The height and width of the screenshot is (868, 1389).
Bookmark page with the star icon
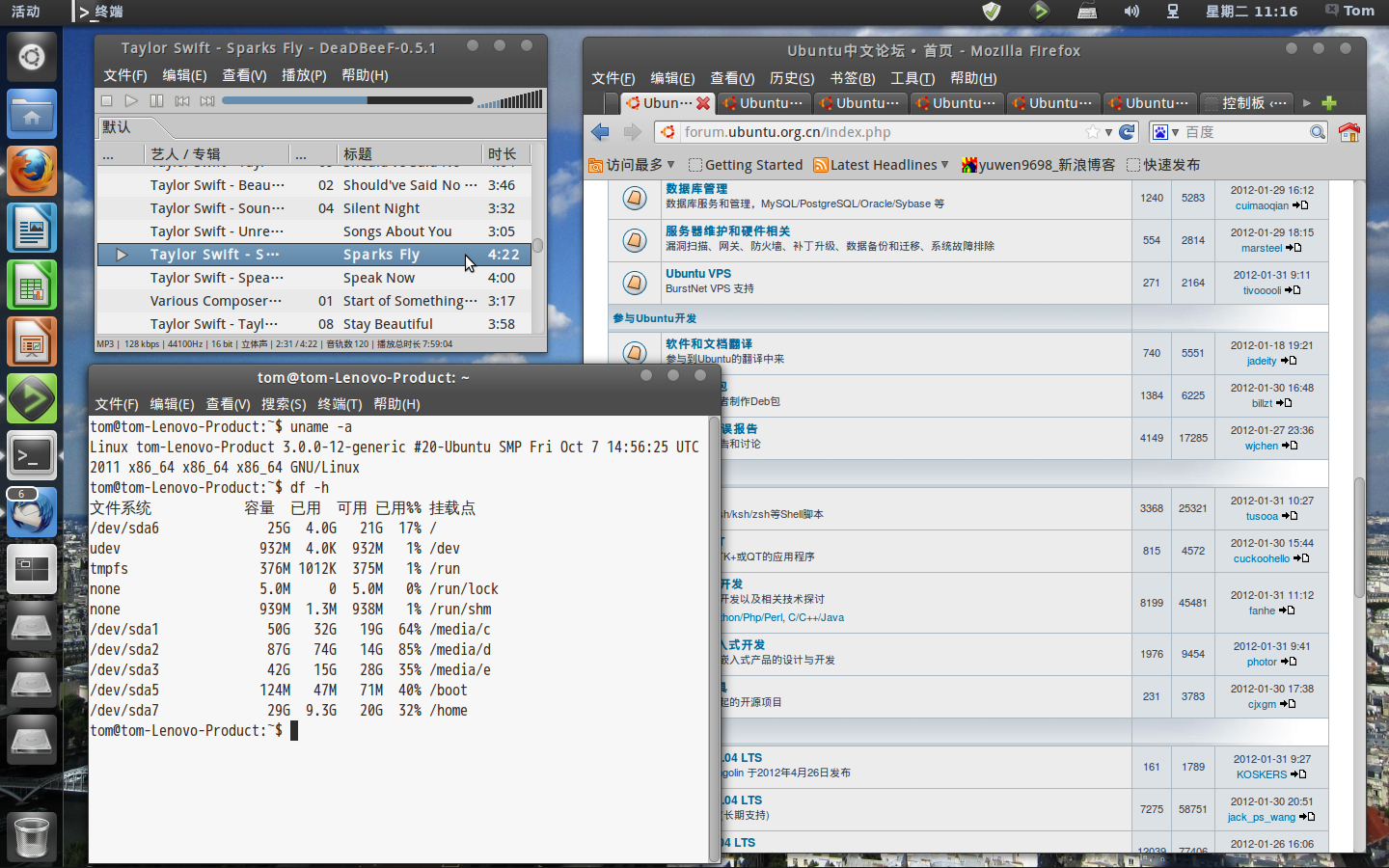pyautogui.click(x=1092, y=132)
